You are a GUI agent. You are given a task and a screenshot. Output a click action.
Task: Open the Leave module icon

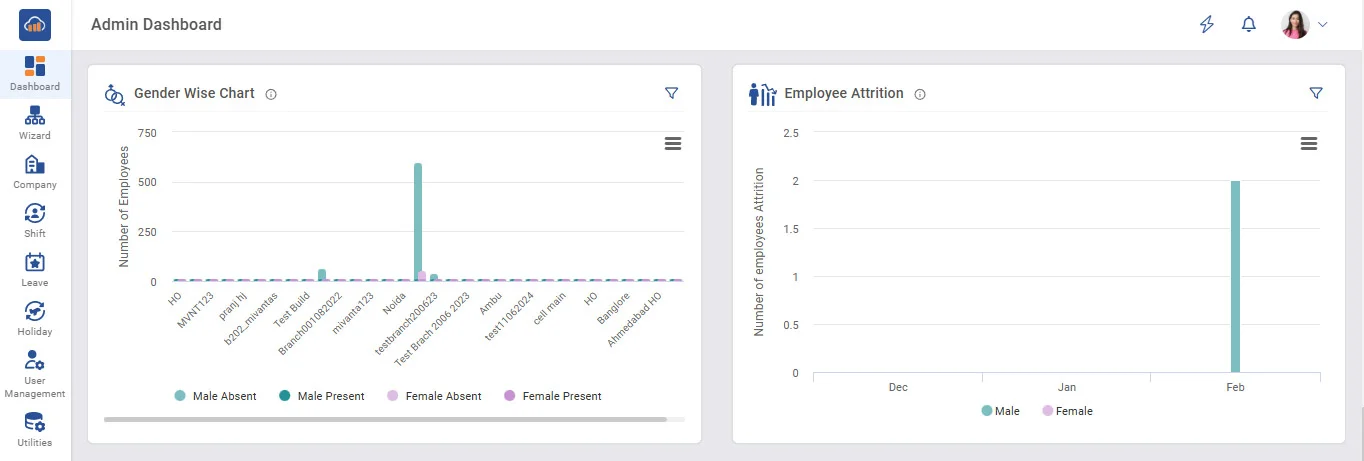pyautogui.click(x=35, y=269)
